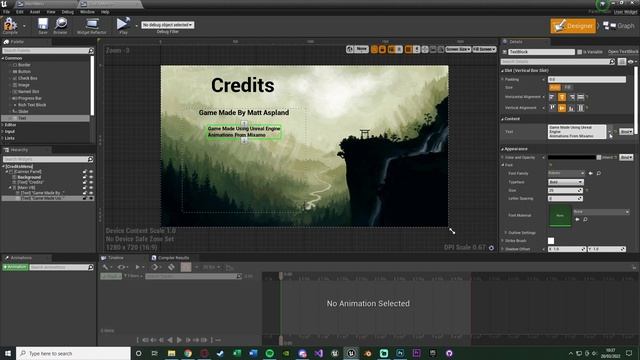Set slot Size to Auto
The image size is (640, 360).
[x=555, y=87]
